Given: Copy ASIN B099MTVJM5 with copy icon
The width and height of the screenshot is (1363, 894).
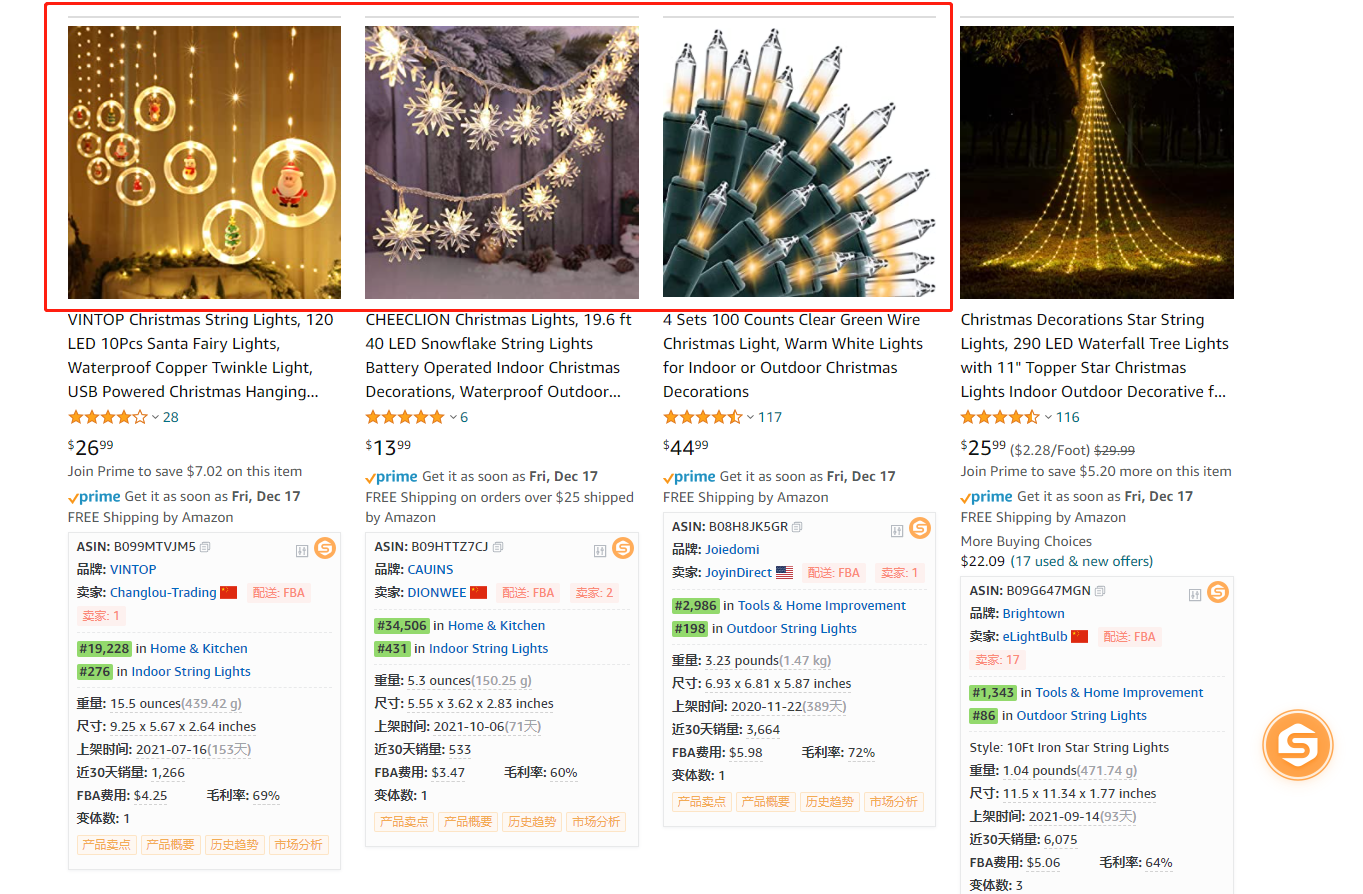Looking at the screenshot, I should point(205,547).
